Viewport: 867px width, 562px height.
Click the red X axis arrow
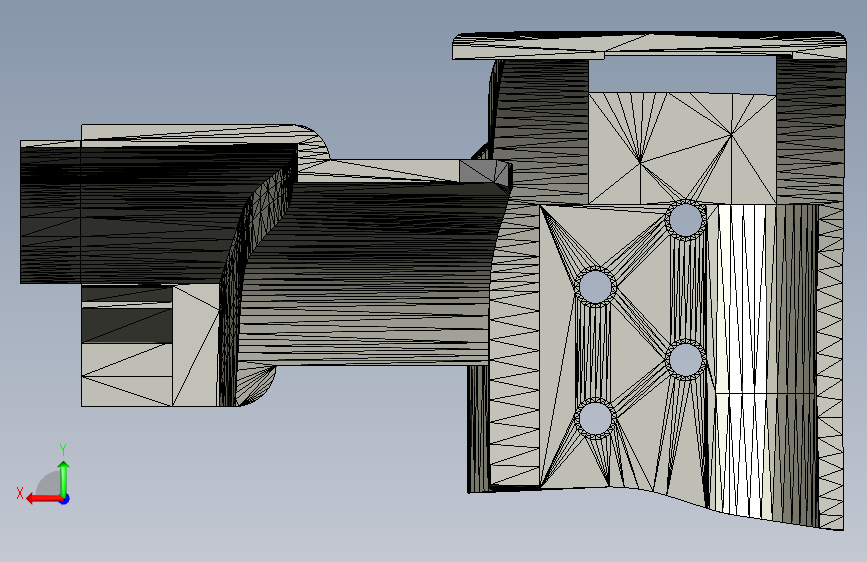pyautogui.click(x=43, y=499)
